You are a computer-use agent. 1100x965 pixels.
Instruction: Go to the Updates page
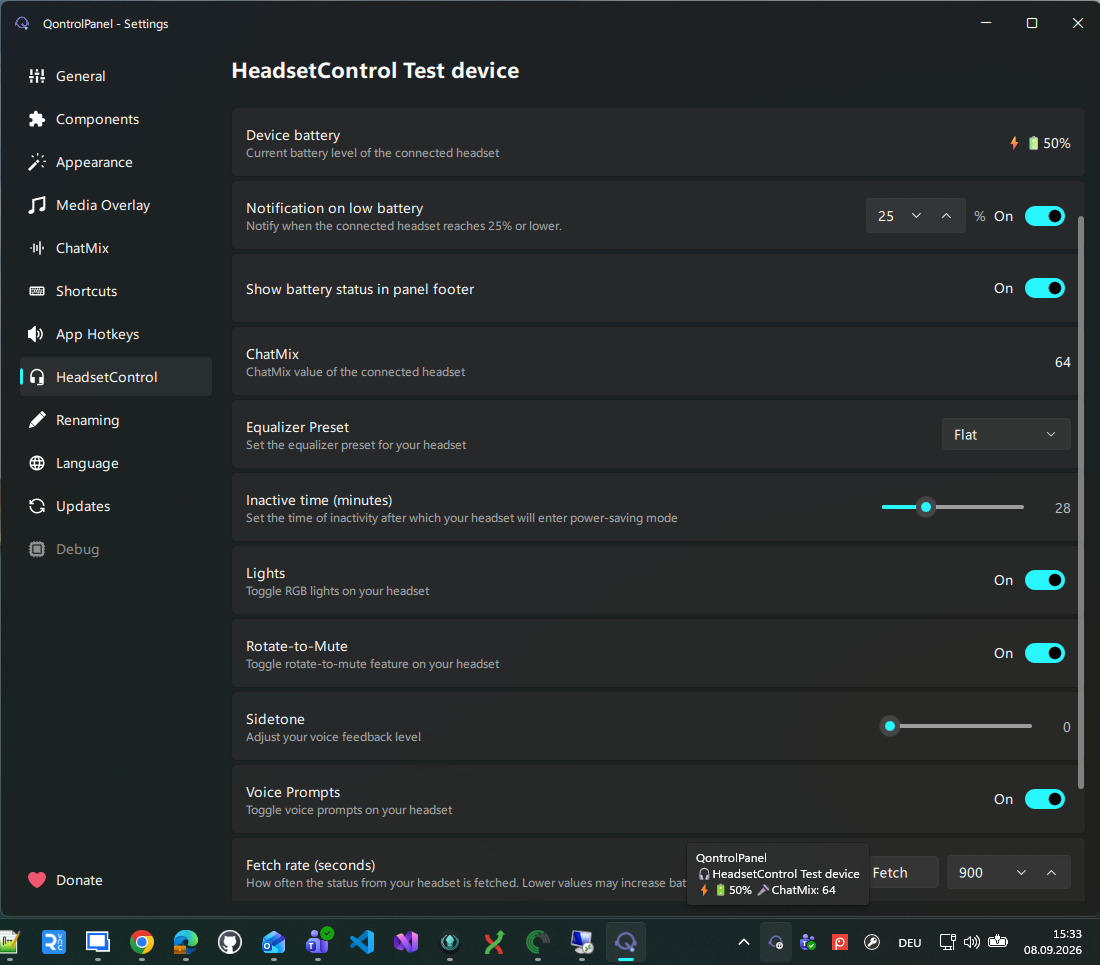[116, 506]
